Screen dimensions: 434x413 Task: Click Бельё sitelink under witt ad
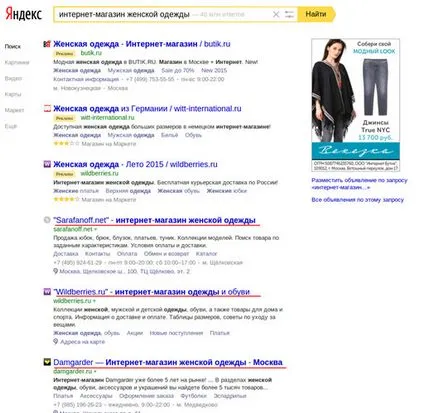coord(169,135)
